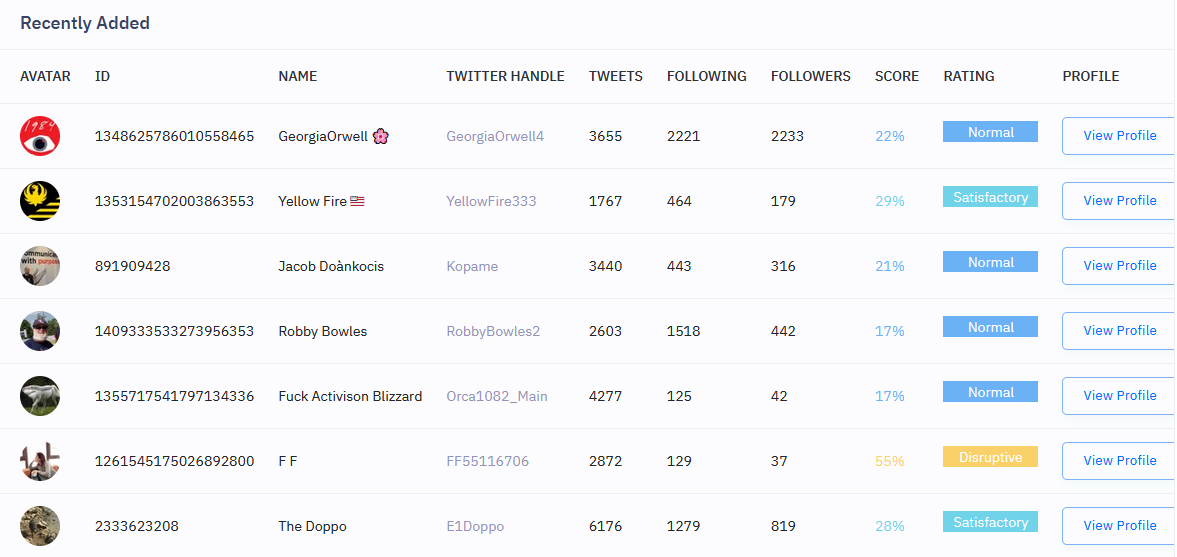1177x557 pixels.
Task: Click Yellow Fire's Satisfactory rating badge
Action: 990,197
